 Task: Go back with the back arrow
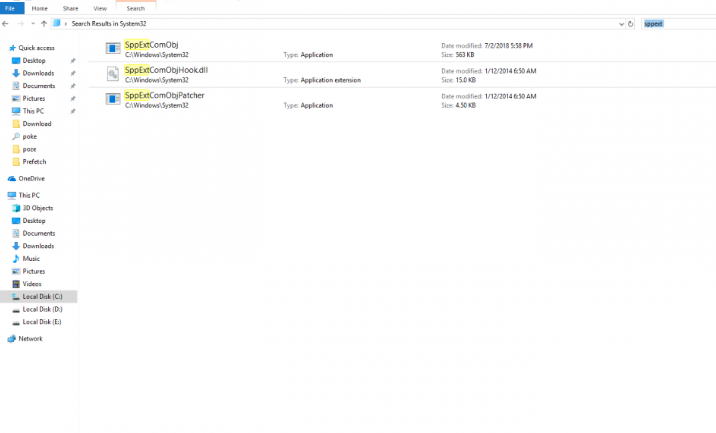[x=5, y=24]
